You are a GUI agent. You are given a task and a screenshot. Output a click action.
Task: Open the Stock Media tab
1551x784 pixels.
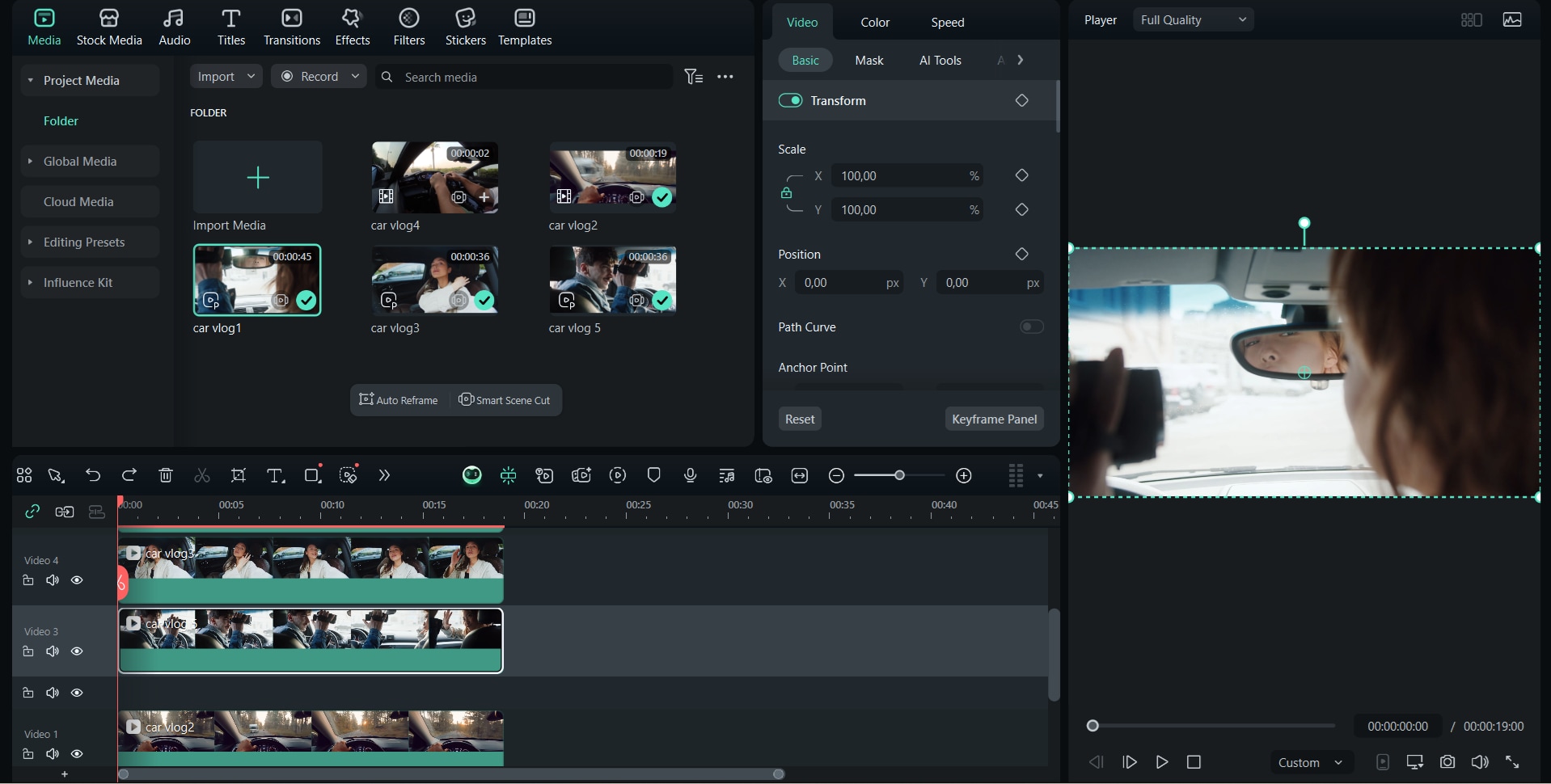tap(109, 27)
